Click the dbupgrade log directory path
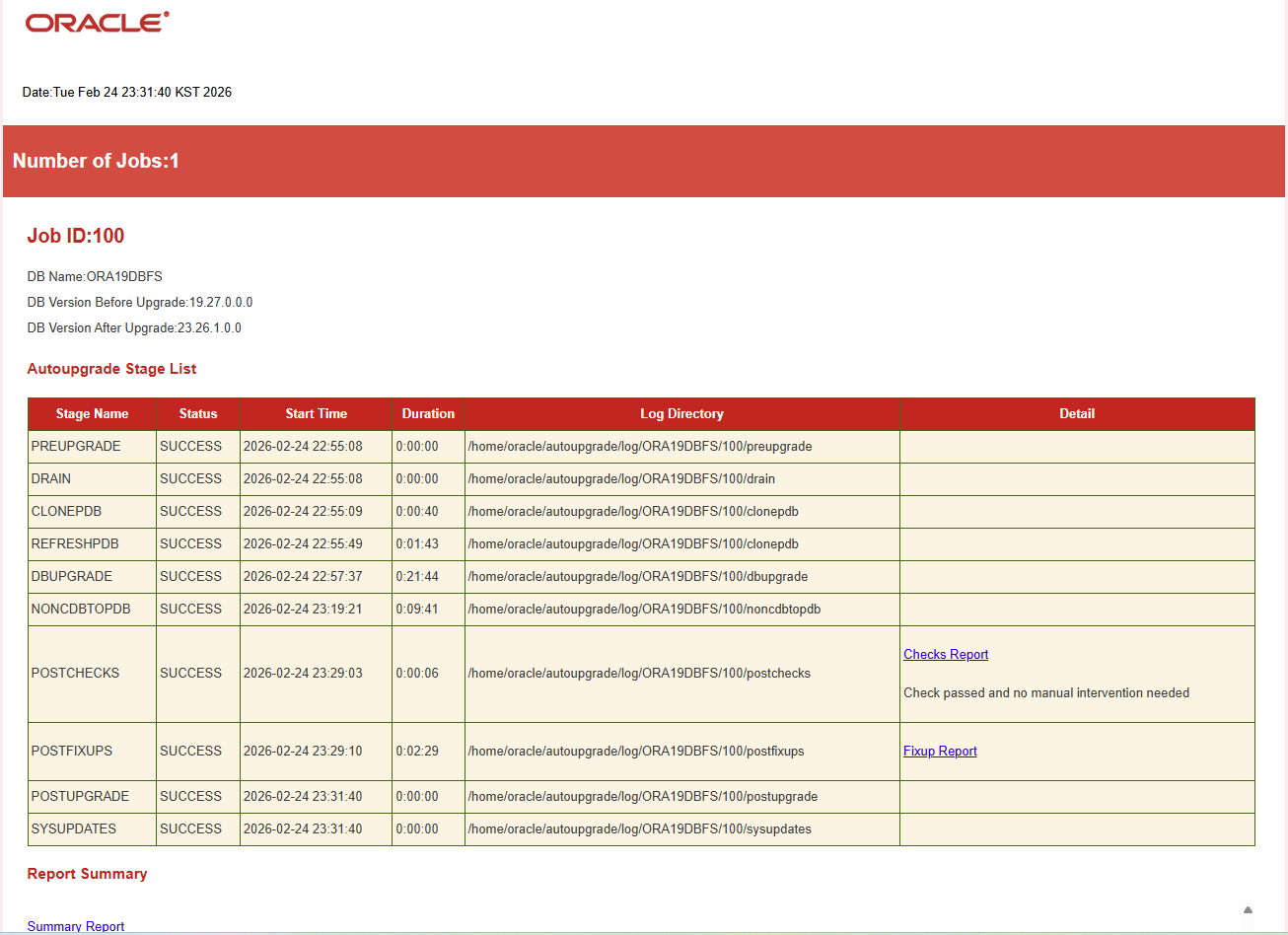Viewport: 1288px width, 935px height. coord(638,577)
